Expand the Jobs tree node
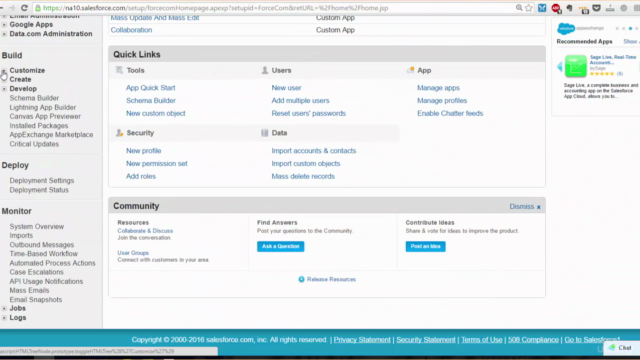The image size is (640, 360). (x=4, y=308)
